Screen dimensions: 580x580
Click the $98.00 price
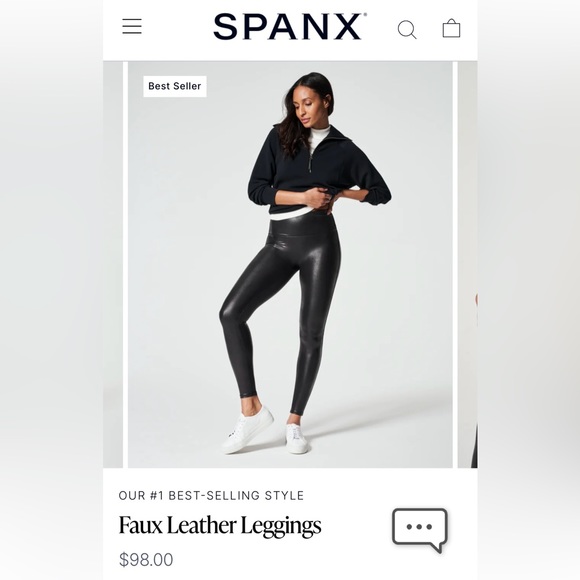coord(146,560)
